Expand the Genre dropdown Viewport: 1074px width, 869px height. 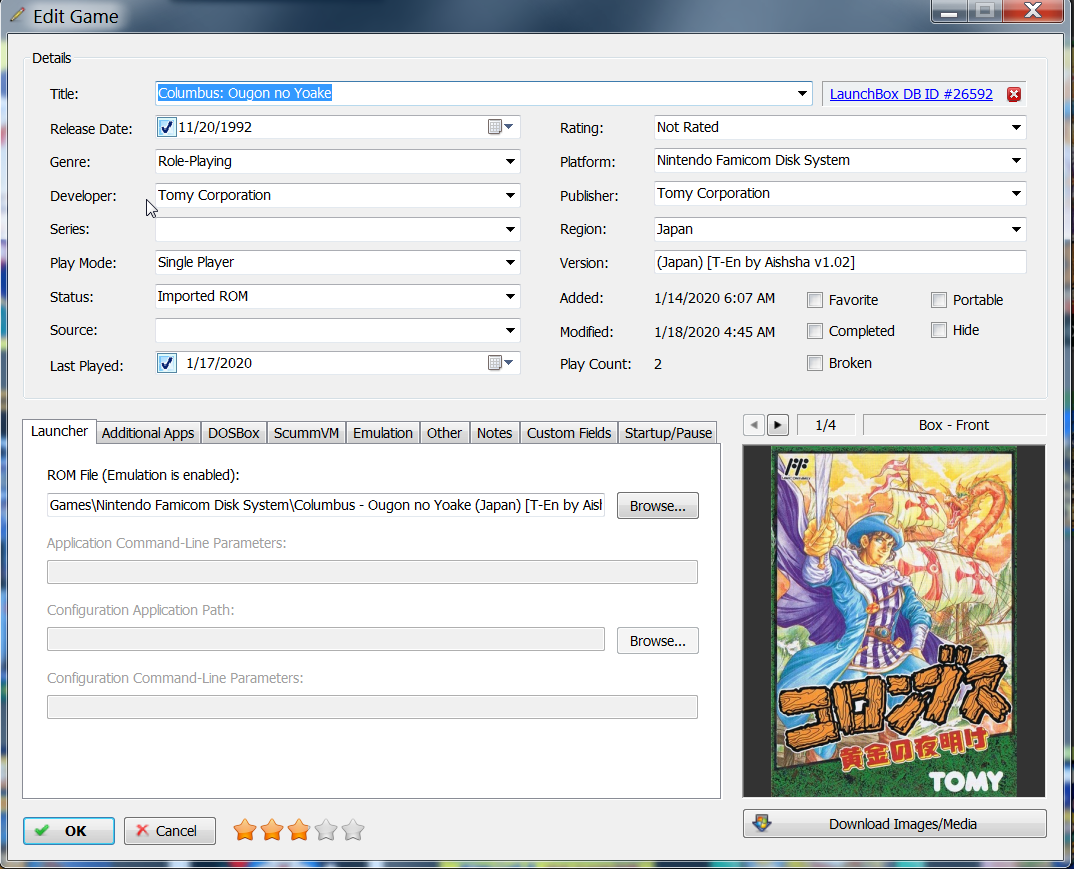(x=510, y=162)
